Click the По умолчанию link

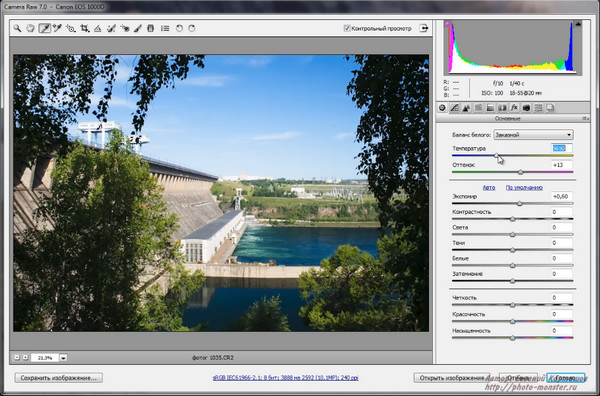[x=524, y=187]
